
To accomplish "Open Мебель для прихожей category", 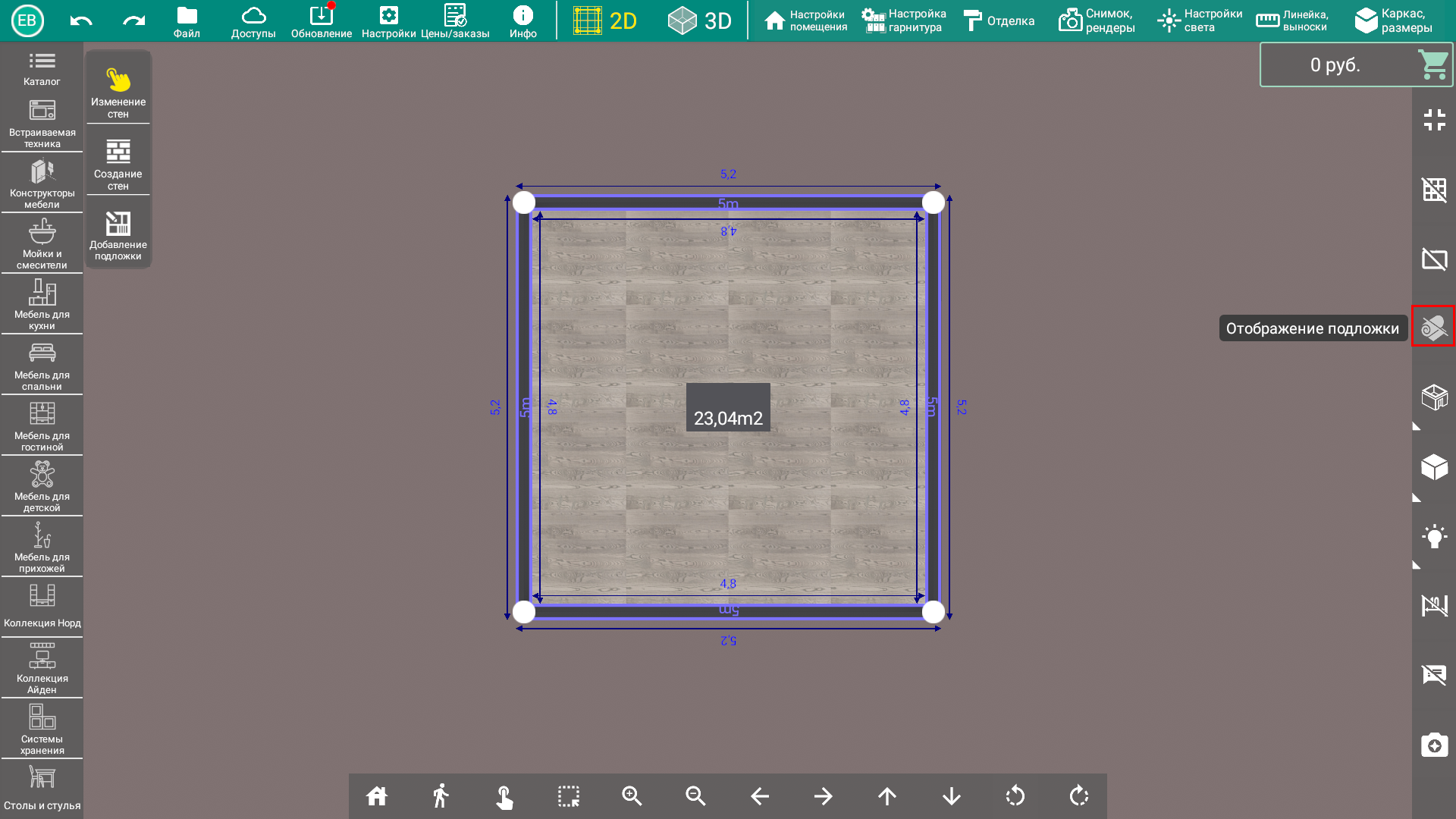I will [x=42, y=548].
